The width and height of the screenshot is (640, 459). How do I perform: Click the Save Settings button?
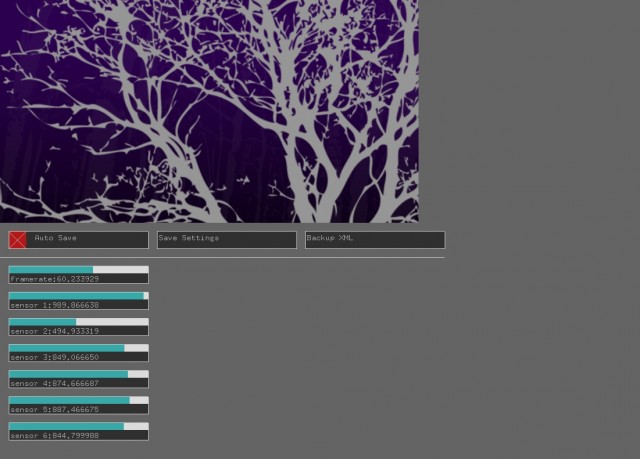tap(227, 240)
